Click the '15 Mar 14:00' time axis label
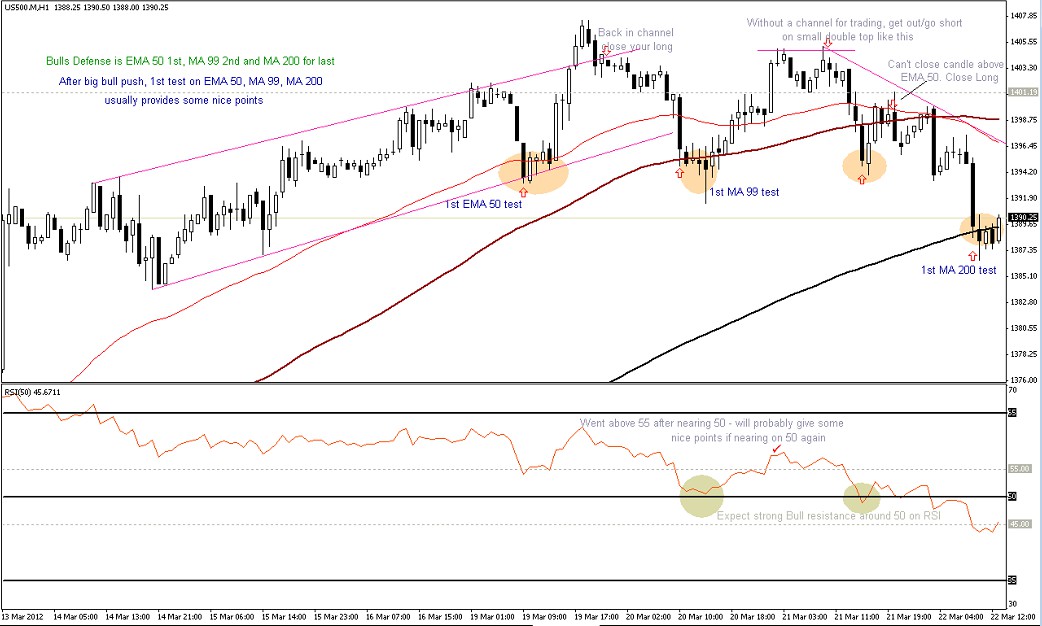1042x626 pixels. click(284, 617)
